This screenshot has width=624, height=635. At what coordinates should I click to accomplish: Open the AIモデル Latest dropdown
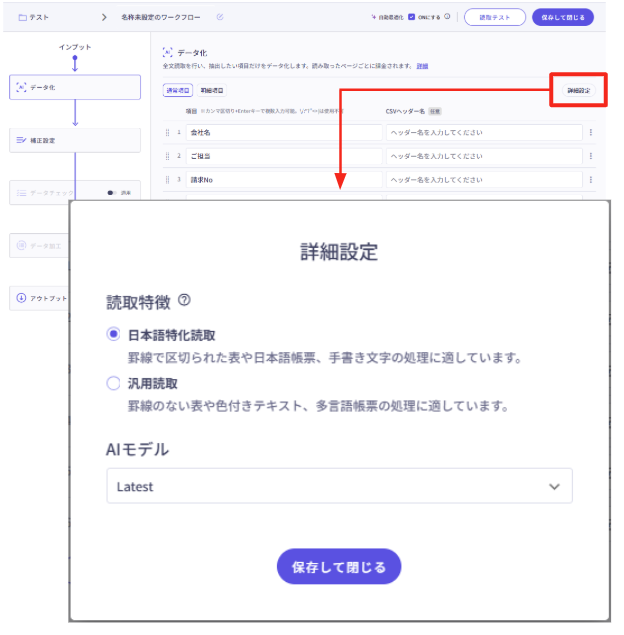point(339,486)
